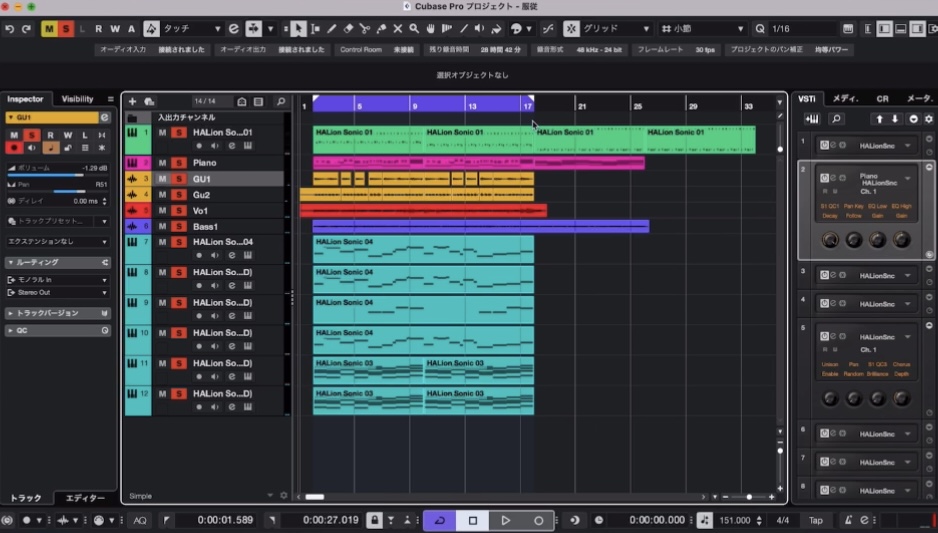Open the track list settings gear
Image resolution: width=938 pixels, height=533 pixels.
tap(284, 496)
